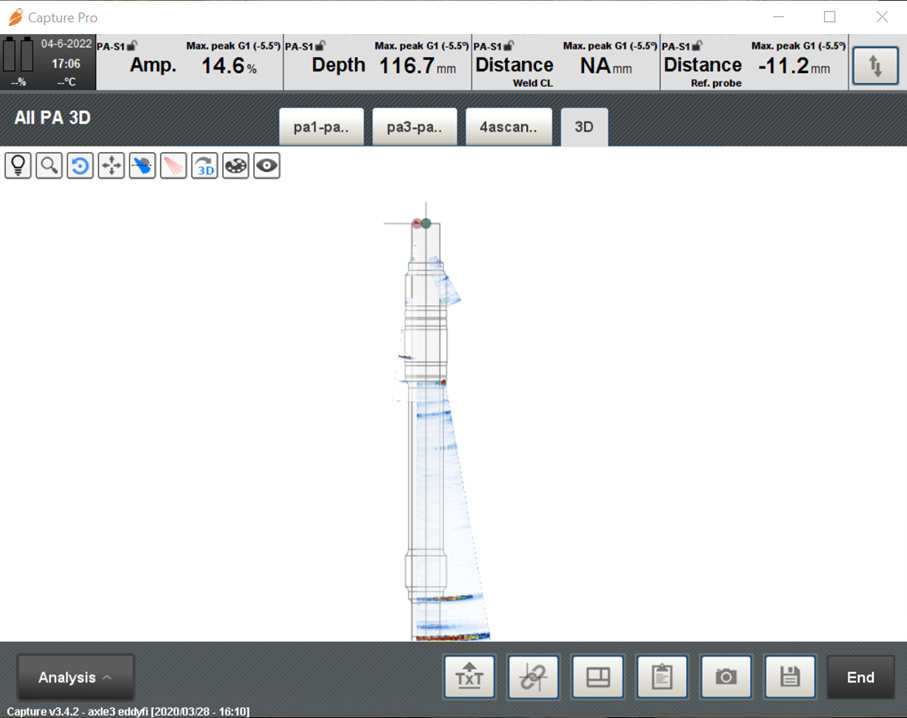
Task: Click the battery status indicator
Action: point(18,55)
